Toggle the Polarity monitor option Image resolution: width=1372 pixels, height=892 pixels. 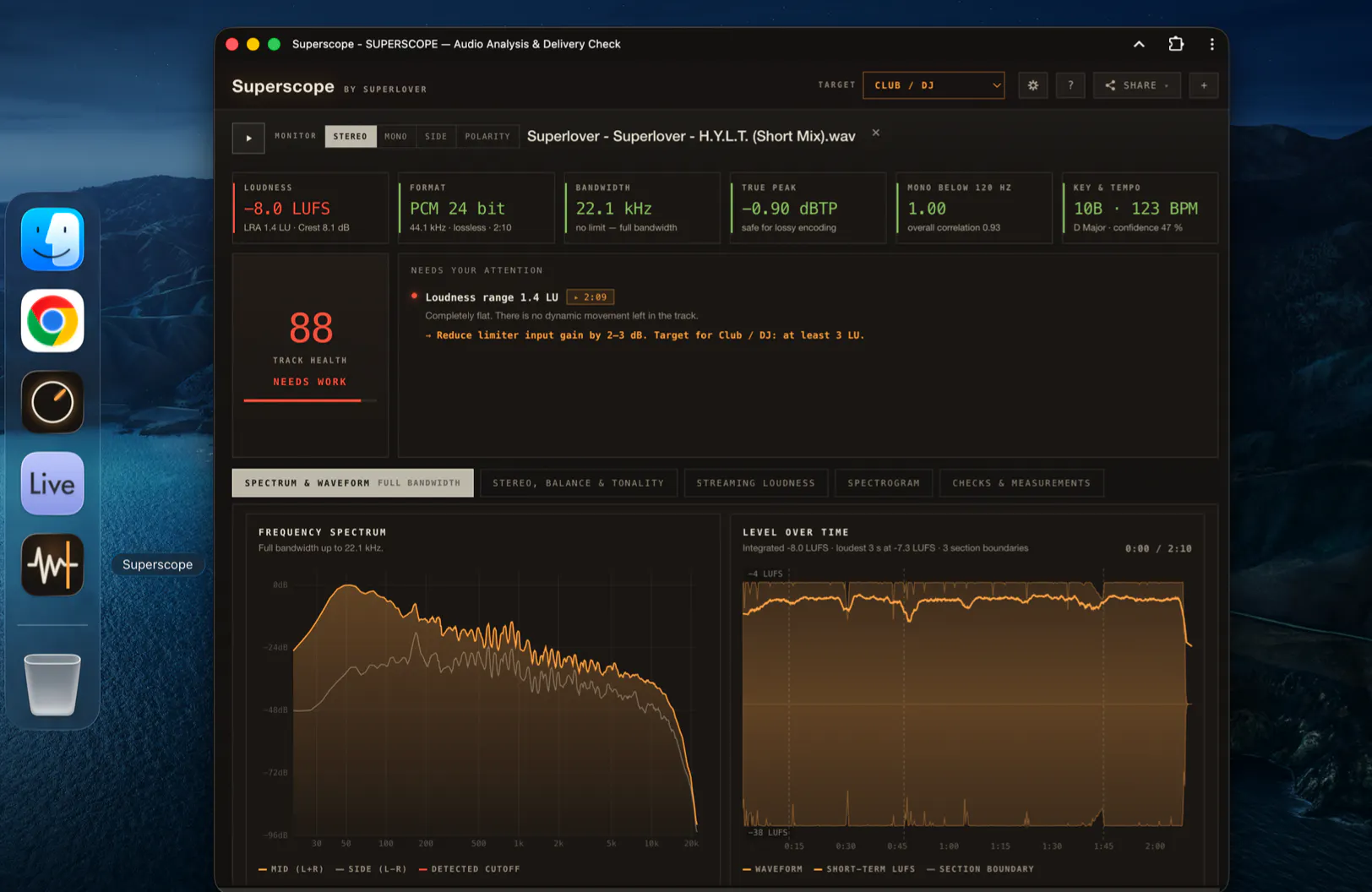coord(487,136)
